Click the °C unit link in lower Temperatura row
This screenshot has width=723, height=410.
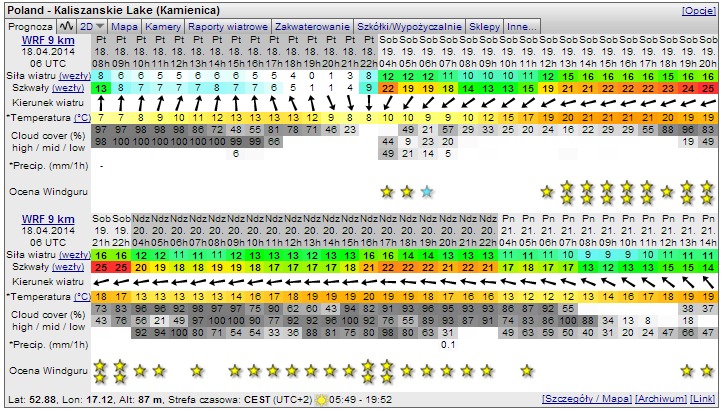click(82, 297)
